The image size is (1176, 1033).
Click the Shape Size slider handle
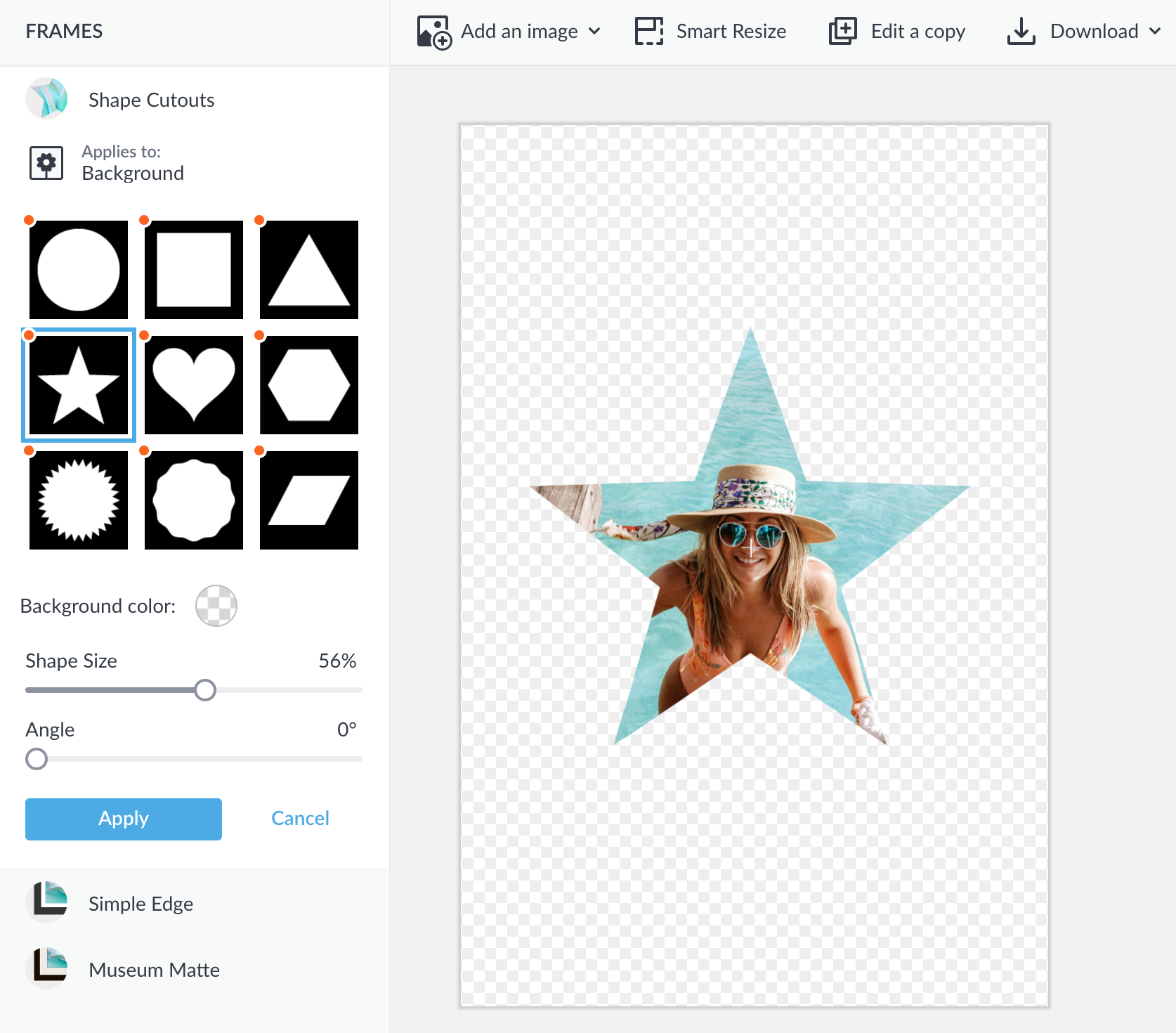[x=205, y=690]
